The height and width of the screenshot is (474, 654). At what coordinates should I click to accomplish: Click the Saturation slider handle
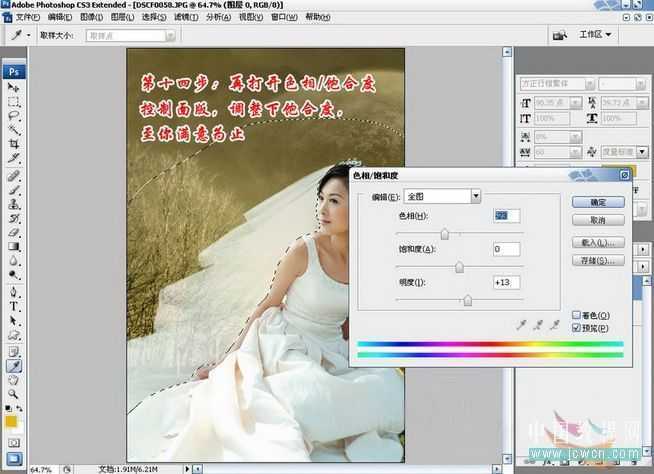(x=459, y=267)
